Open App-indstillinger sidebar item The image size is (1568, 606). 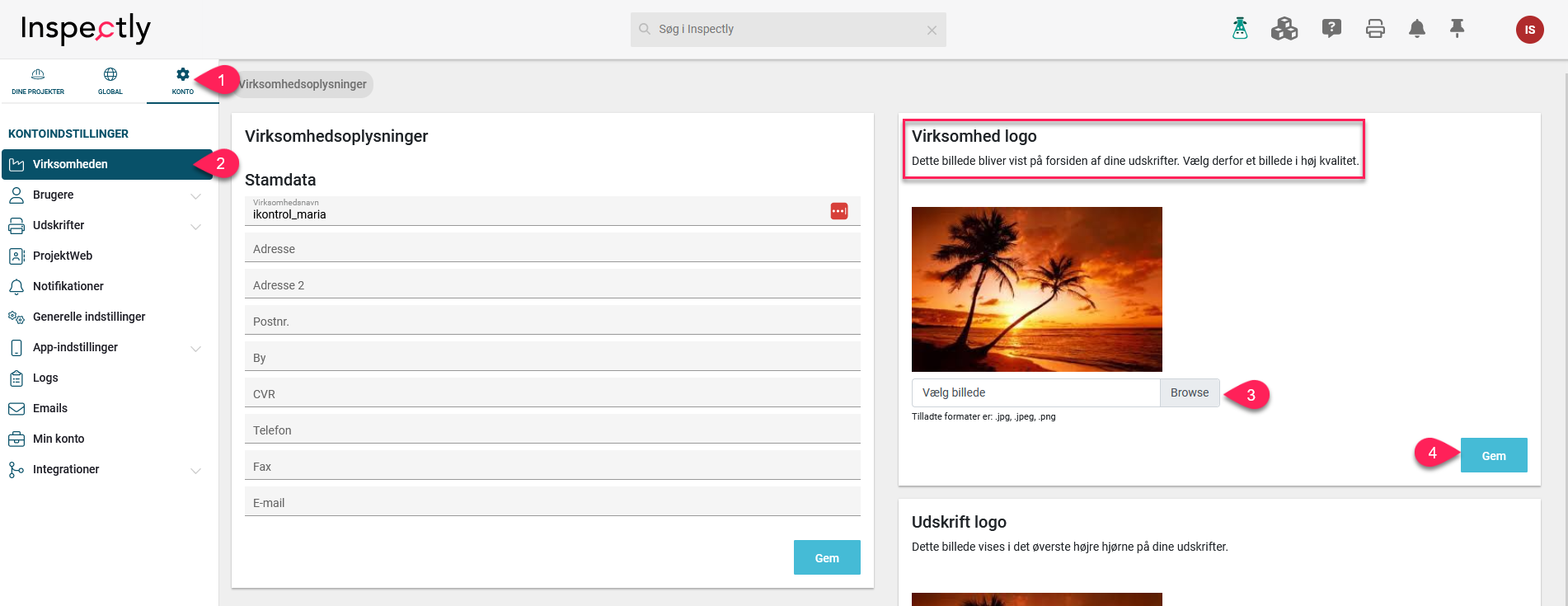coord(107,347)
